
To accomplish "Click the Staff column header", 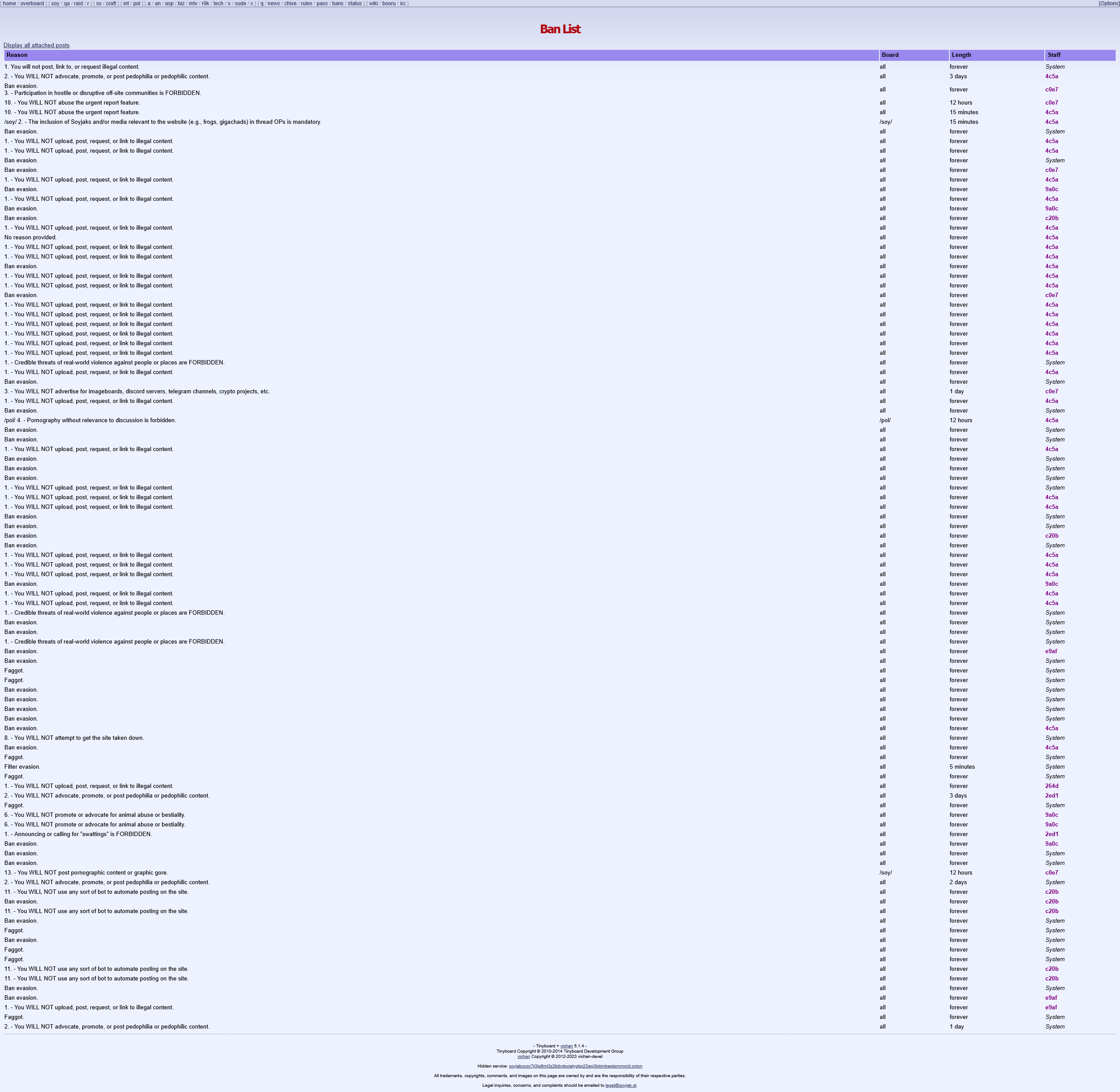I will [1053, 55].
